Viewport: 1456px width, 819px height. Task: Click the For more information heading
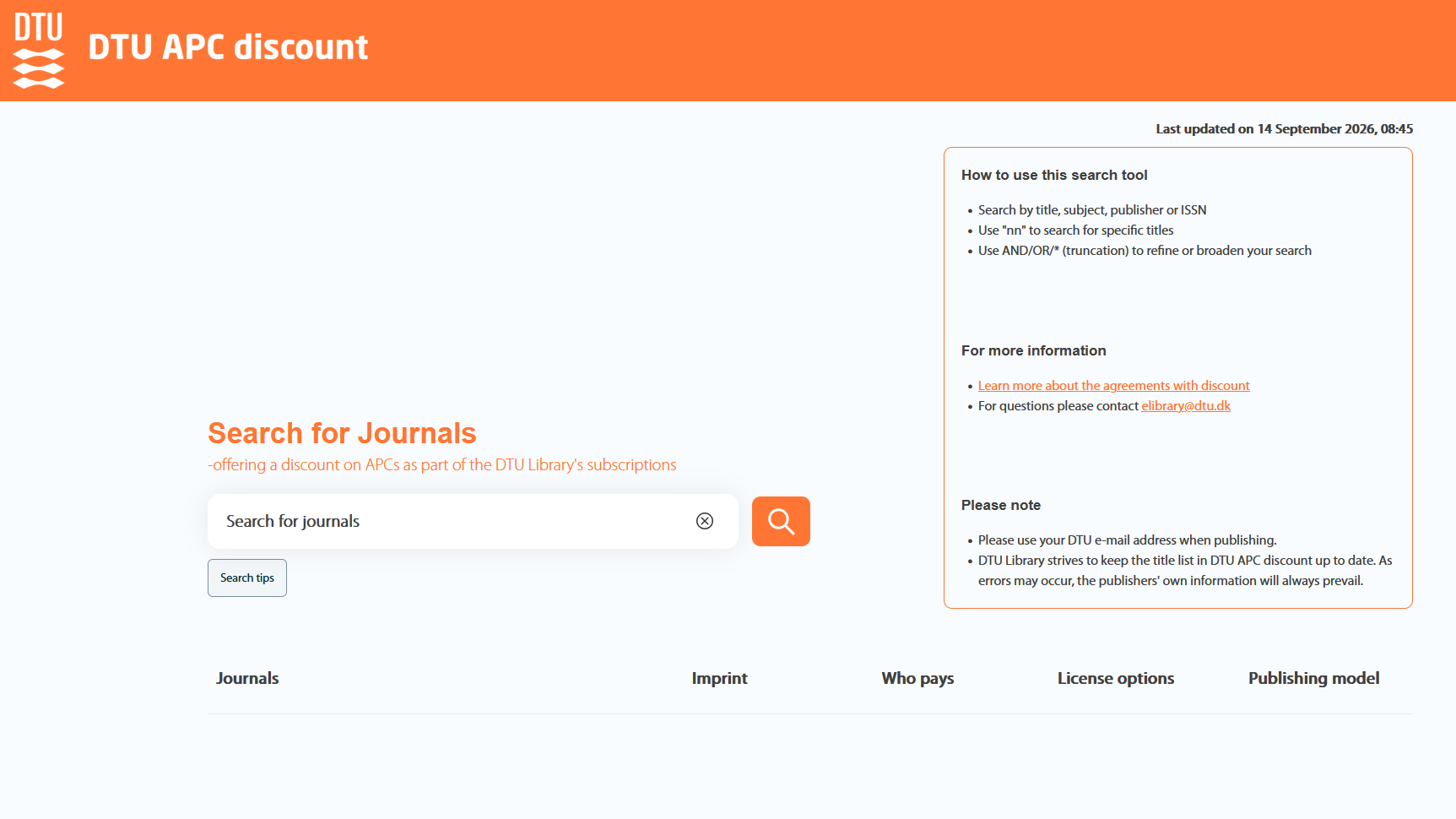pyautogui.click(x=1033, y=350)
